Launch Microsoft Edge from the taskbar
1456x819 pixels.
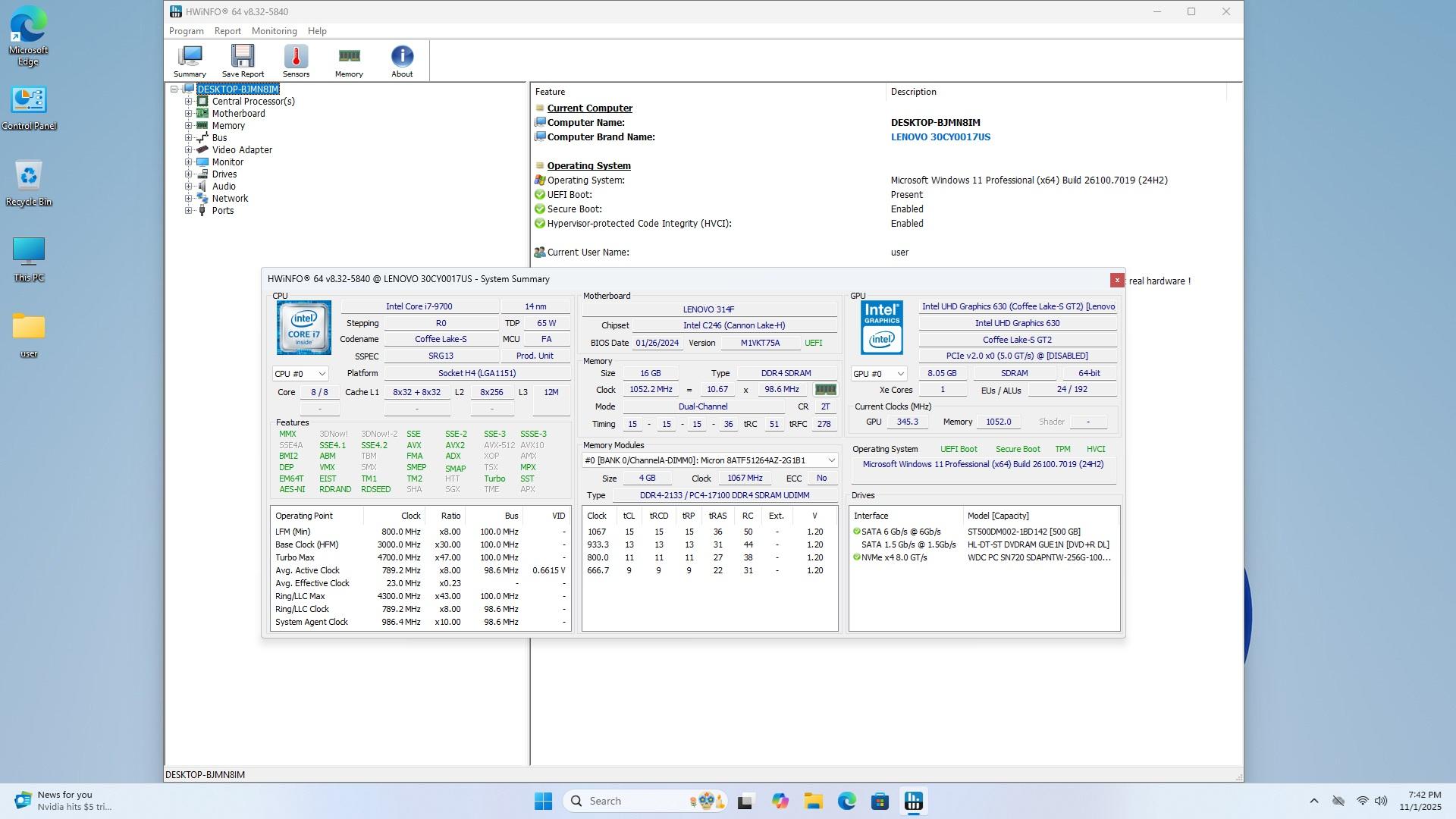click(847, 801)
